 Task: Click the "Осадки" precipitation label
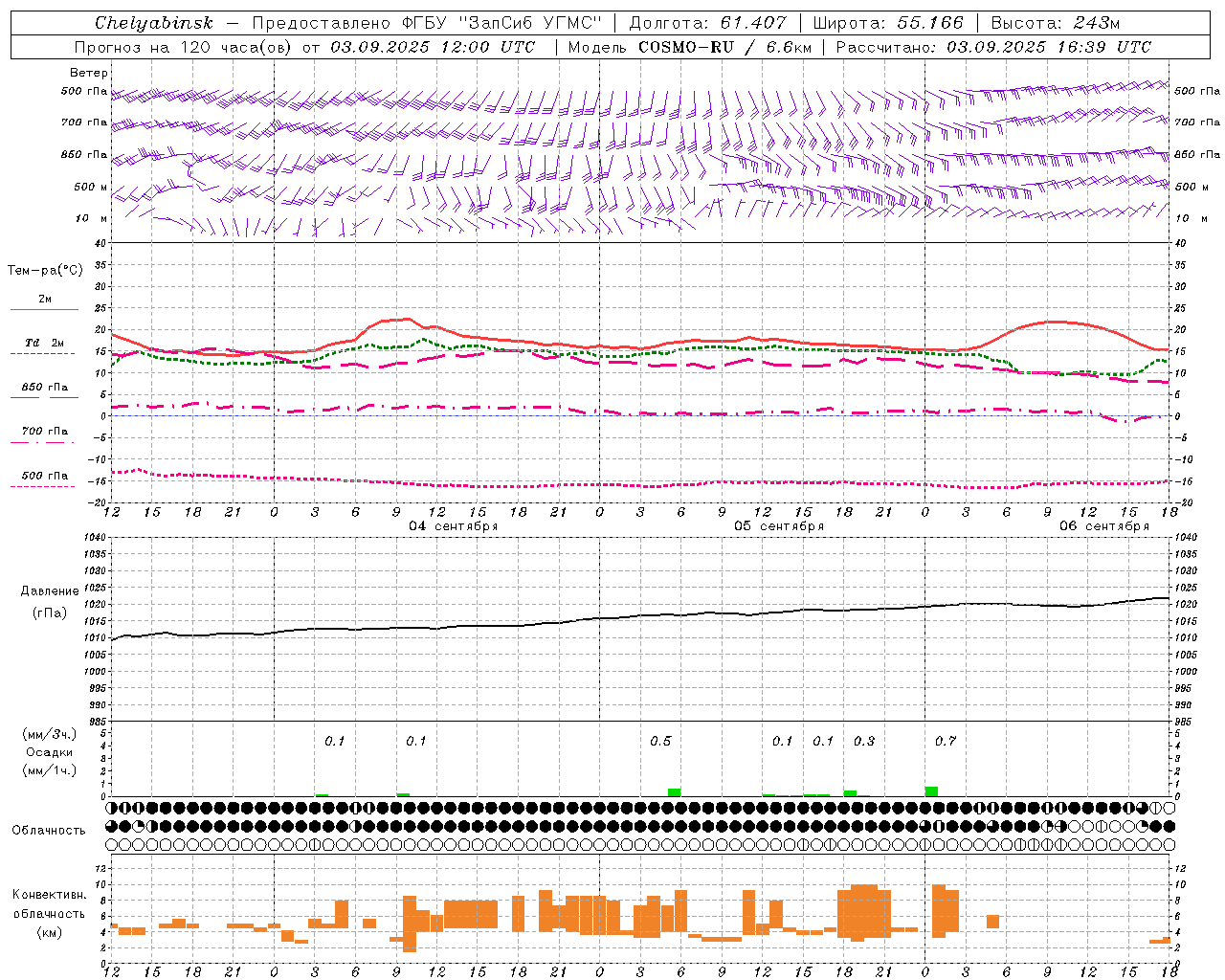(50, 752)
